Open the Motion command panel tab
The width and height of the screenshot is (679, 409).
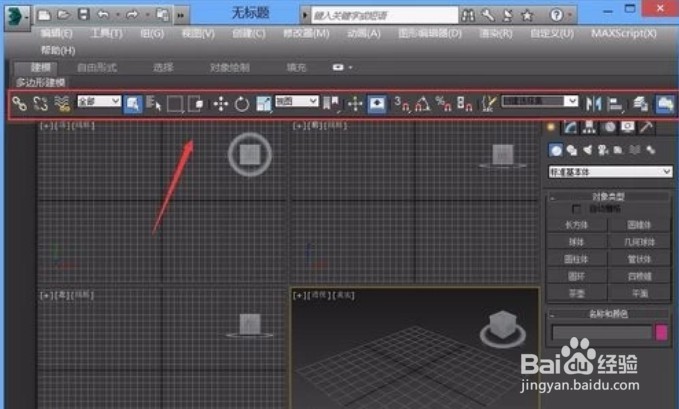(x=609, y=127)
